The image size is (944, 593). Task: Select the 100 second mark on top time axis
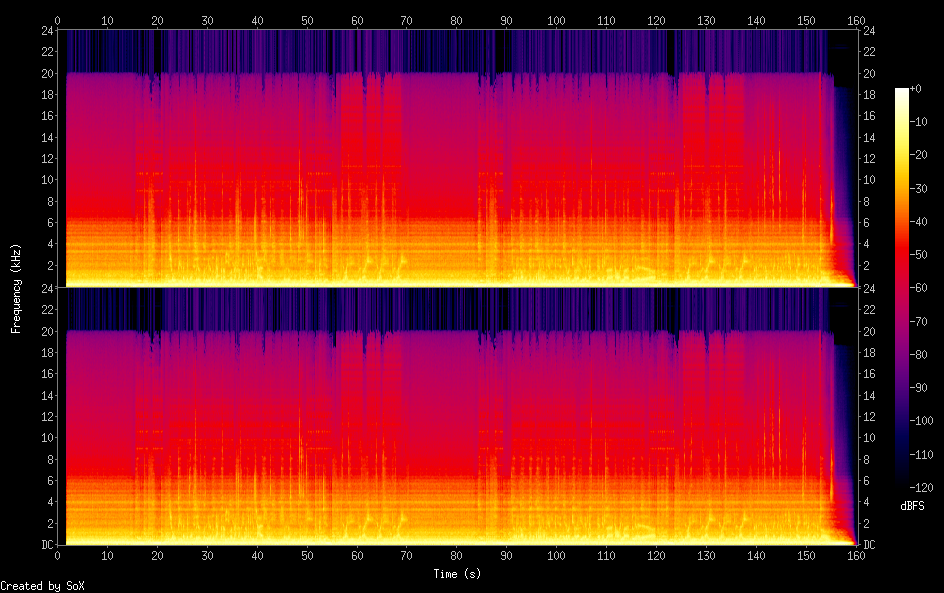[556, 20]
